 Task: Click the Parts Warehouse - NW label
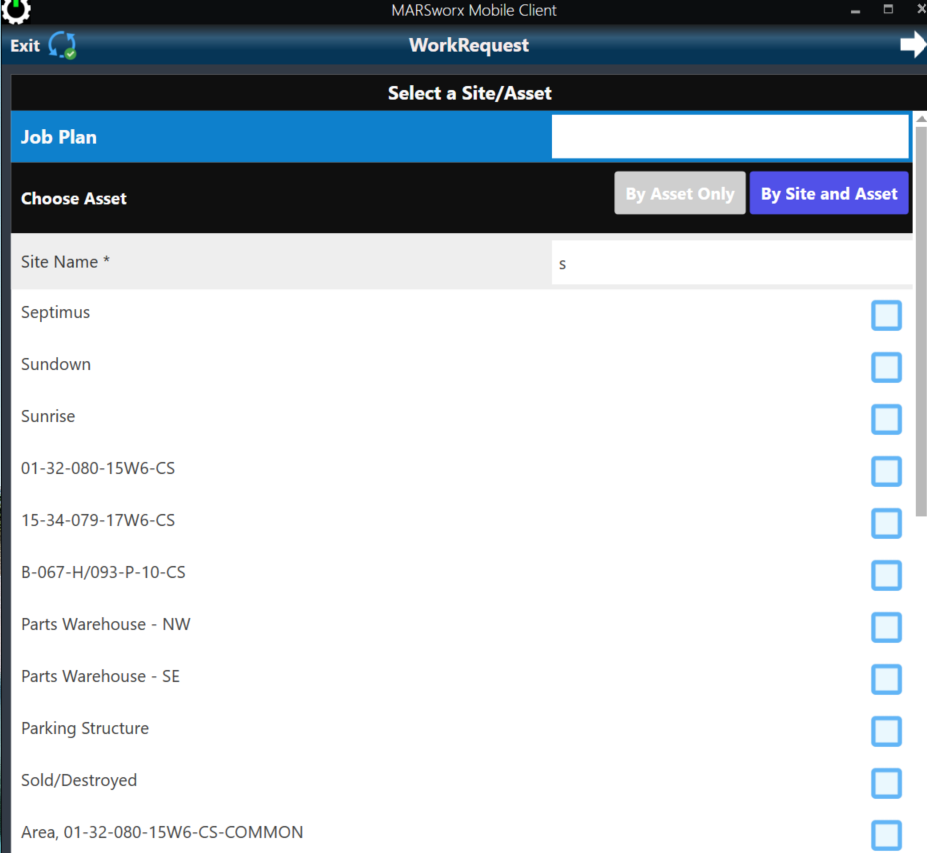106,624
